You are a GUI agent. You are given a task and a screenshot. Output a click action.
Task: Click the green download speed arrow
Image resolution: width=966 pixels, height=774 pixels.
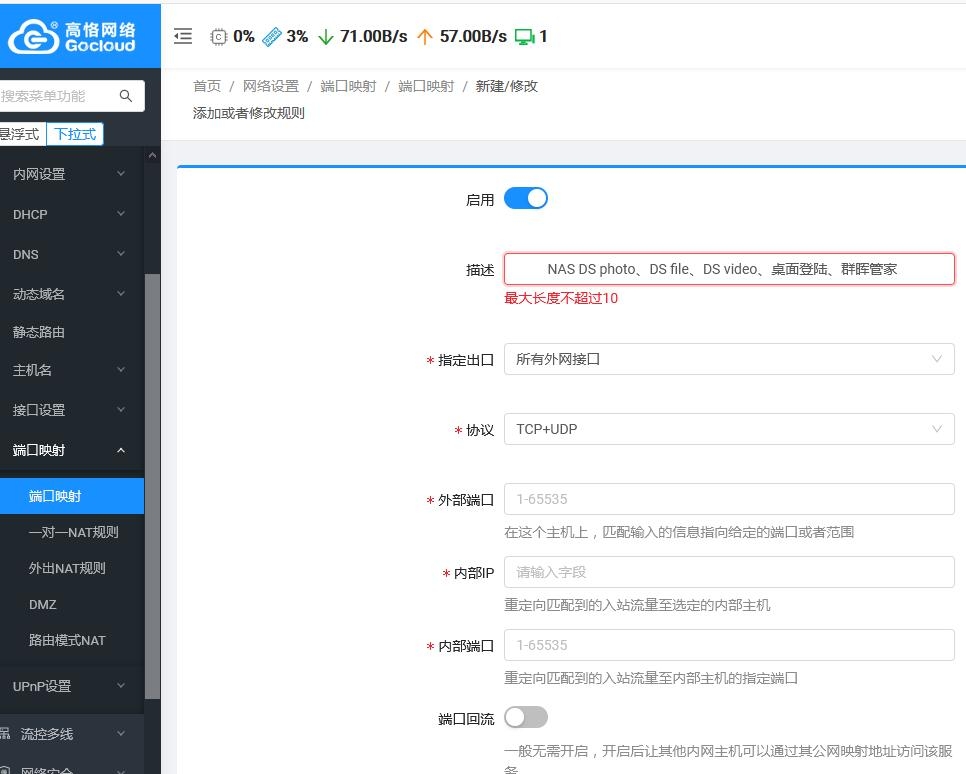click(325, 37)
